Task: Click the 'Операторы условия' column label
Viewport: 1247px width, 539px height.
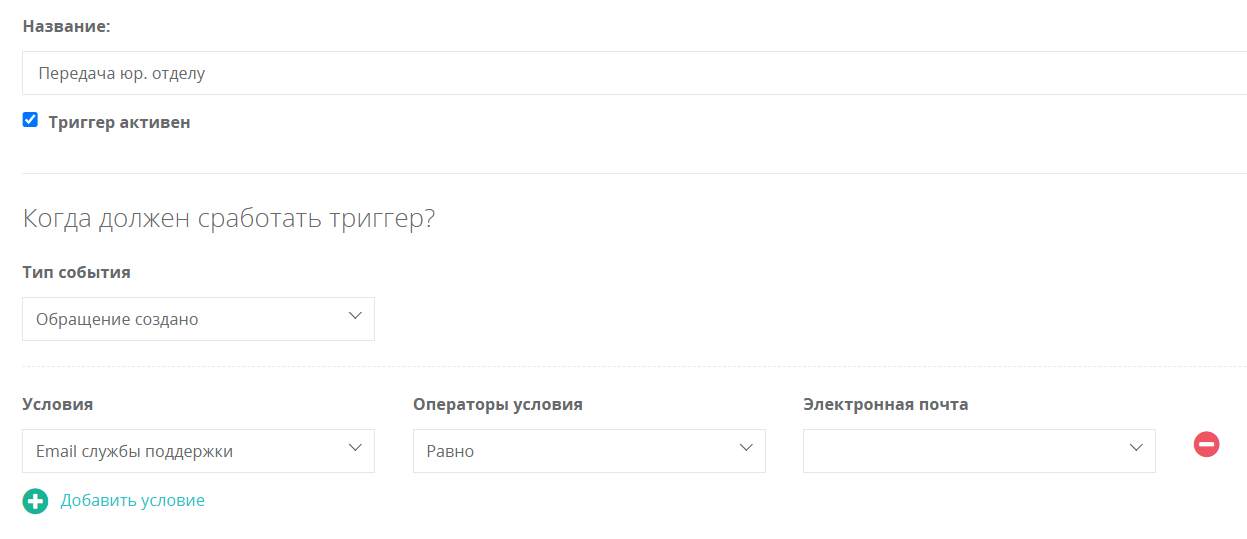Action: coord(498,405)
